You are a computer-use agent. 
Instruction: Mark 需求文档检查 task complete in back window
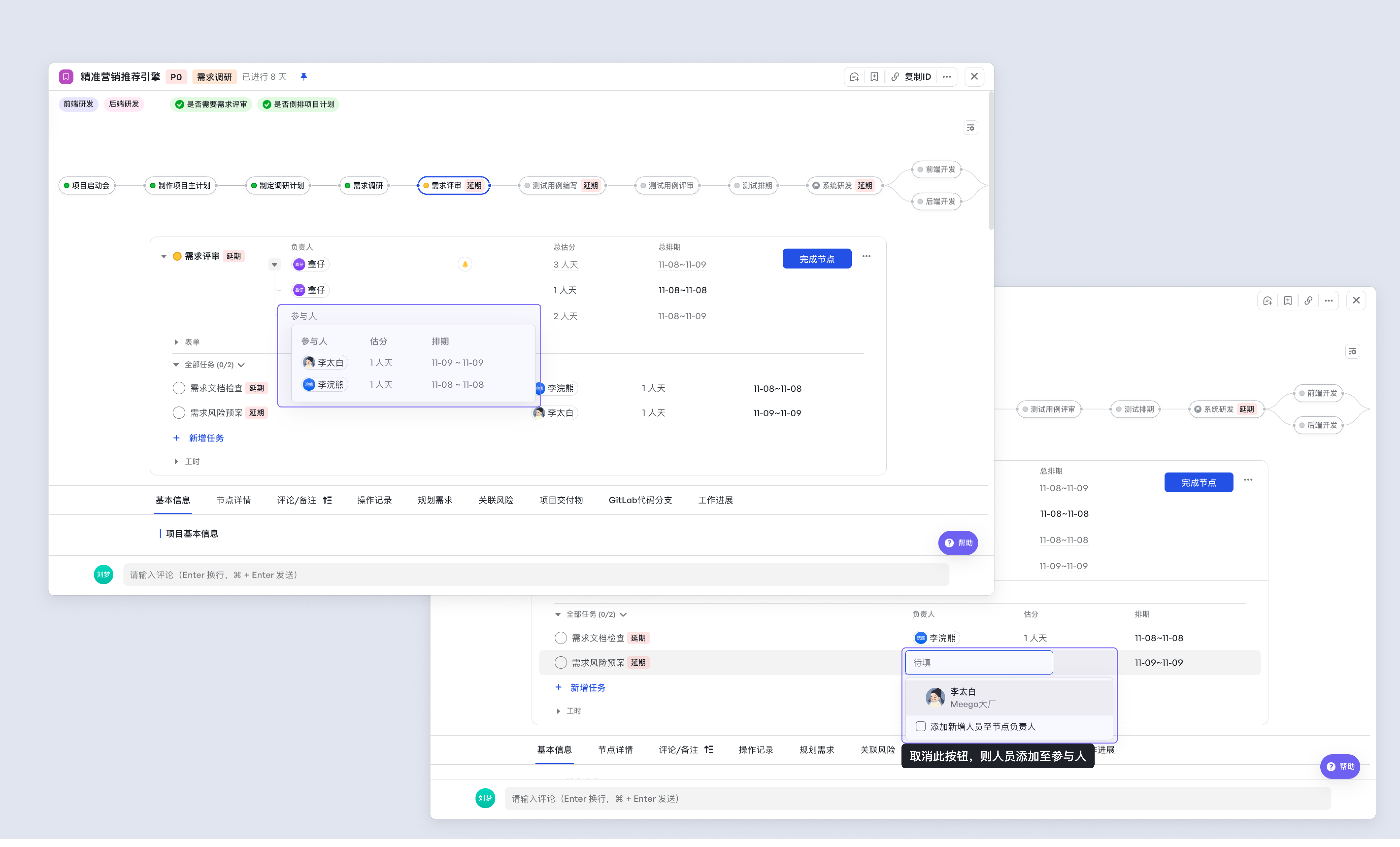pos(561,638)
